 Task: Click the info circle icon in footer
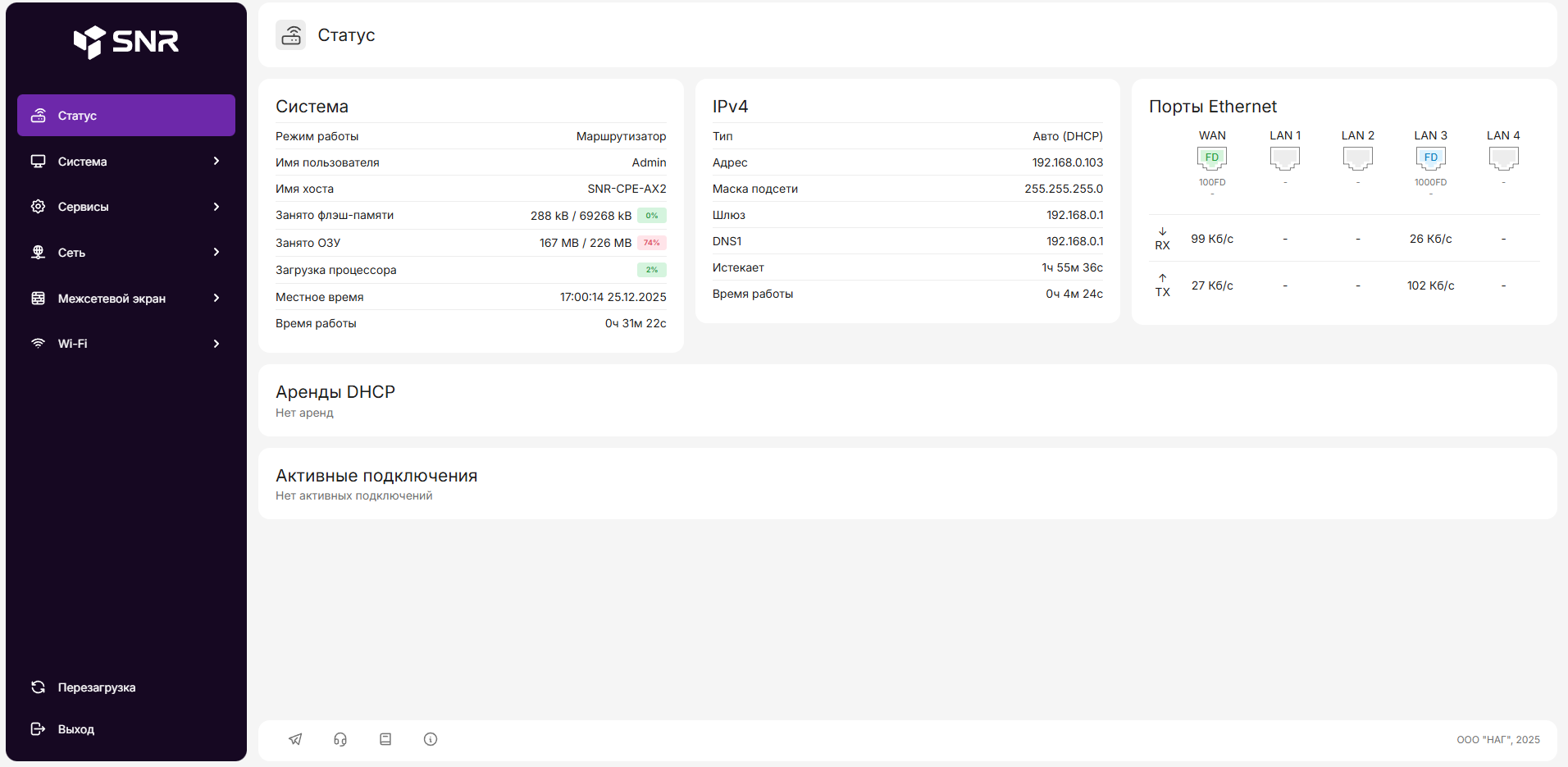[431, 739]
